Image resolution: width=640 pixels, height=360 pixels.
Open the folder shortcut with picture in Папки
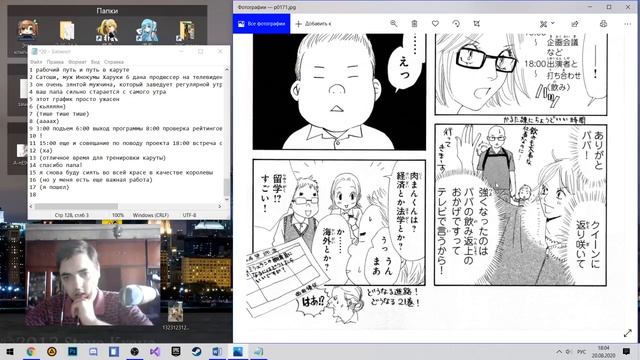click(x=186, y=31)
